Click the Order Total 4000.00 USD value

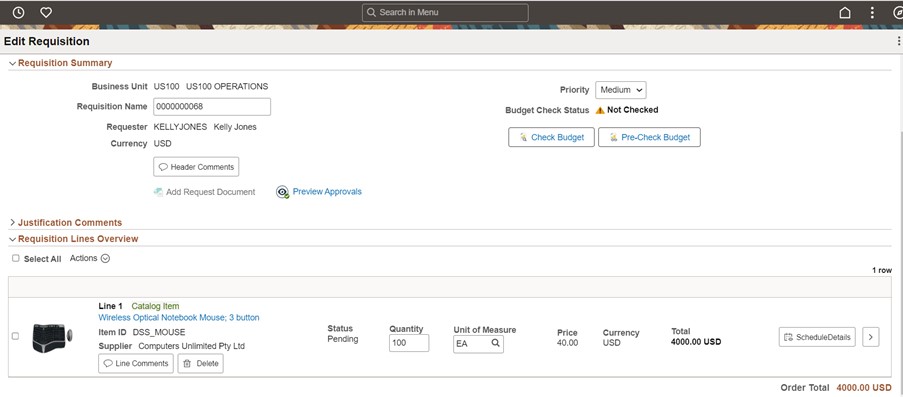pos(864,388)
